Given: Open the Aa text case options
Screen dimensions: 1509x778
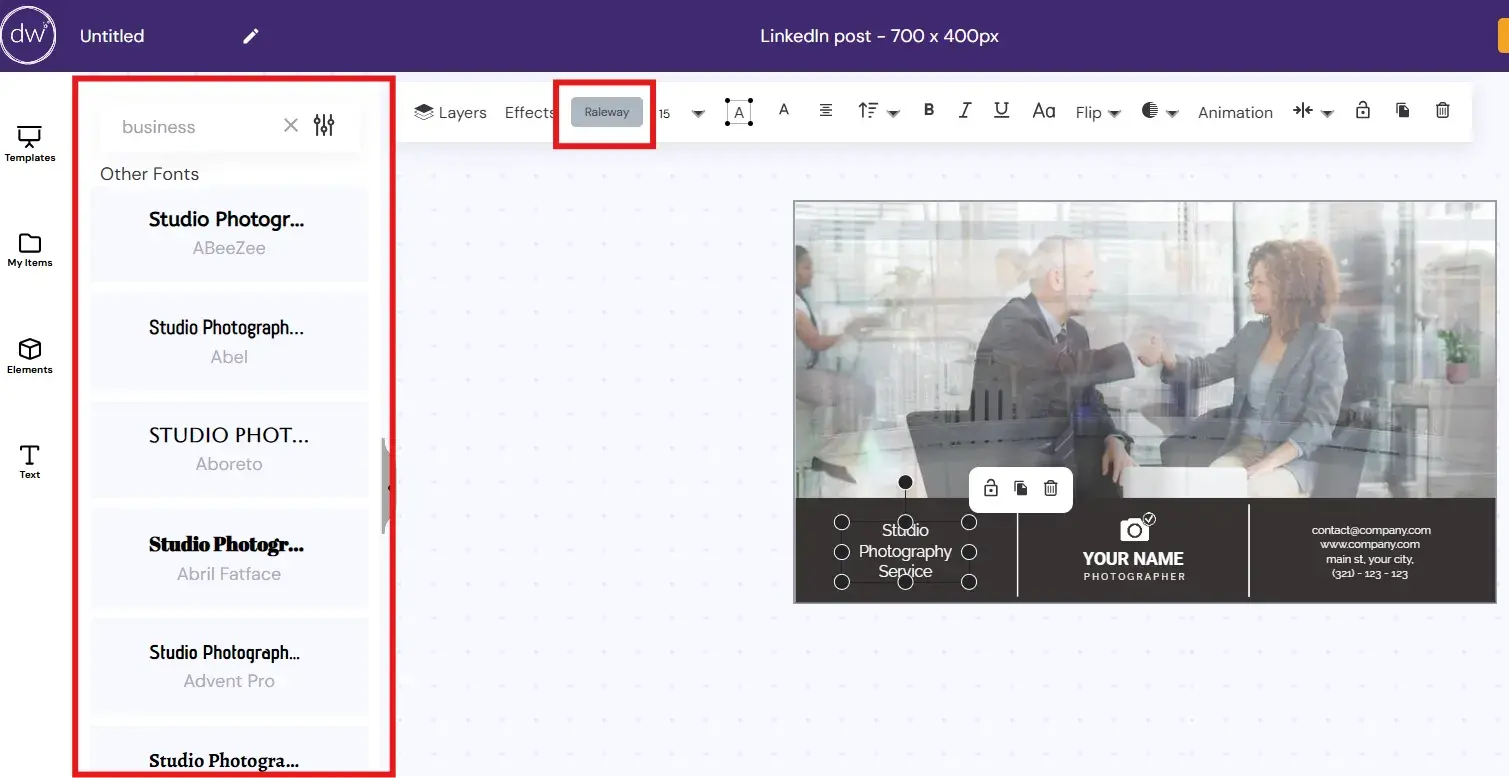Looking at the screenshot, I should (x=1043, y=111).
